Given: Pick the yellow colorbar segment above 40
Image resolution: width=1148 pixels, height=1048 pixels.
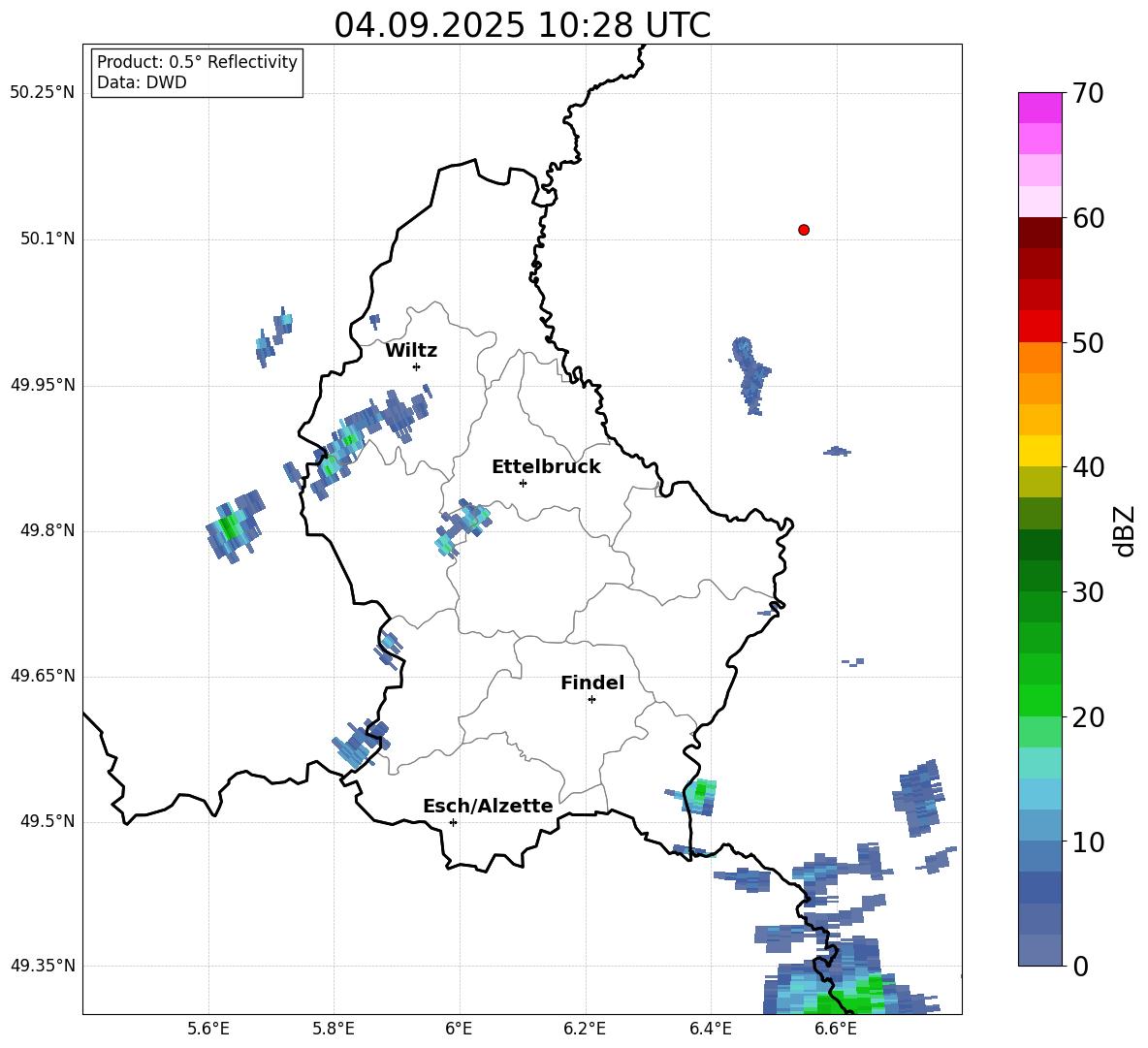Looking at the screenshot, I should click(x=1040, y=450).
